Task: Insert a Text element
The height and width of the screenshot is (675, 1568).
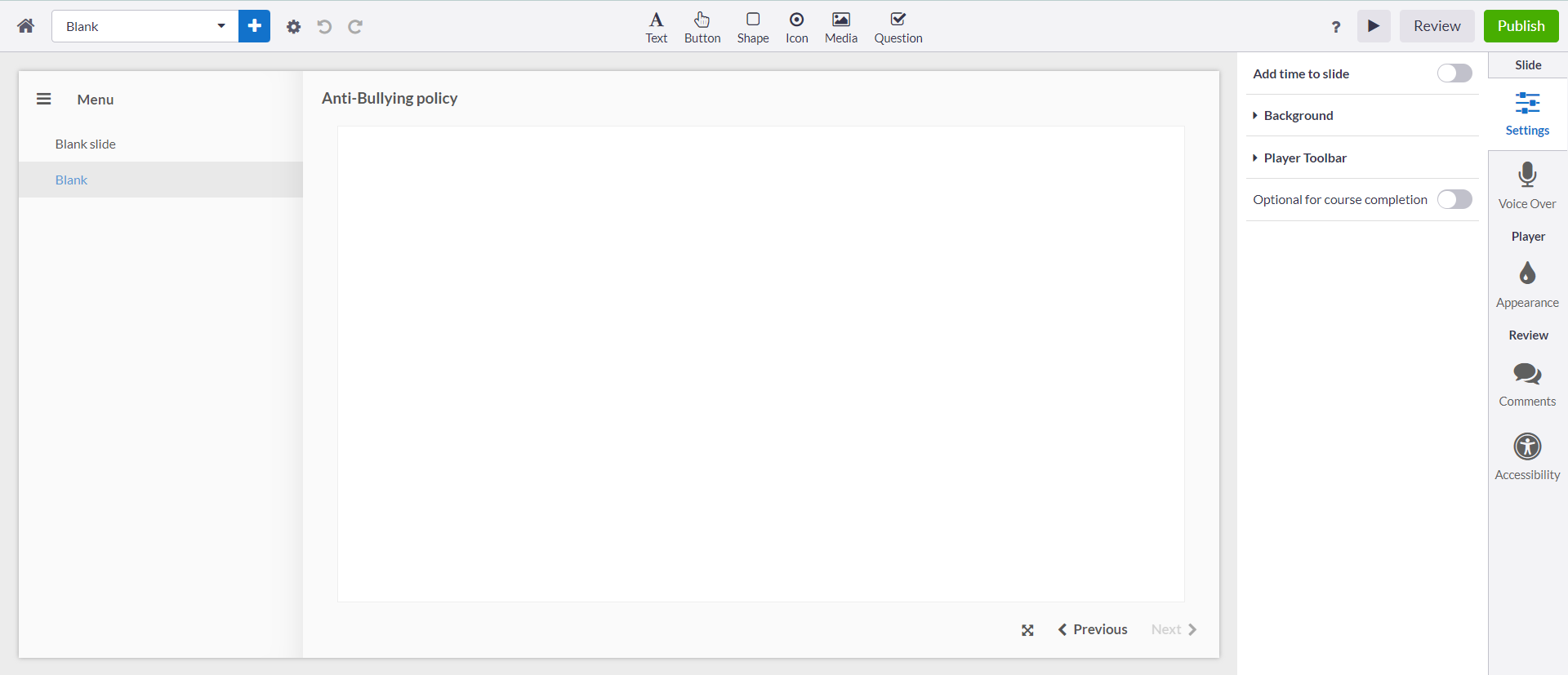Action: tap(657, 28)
